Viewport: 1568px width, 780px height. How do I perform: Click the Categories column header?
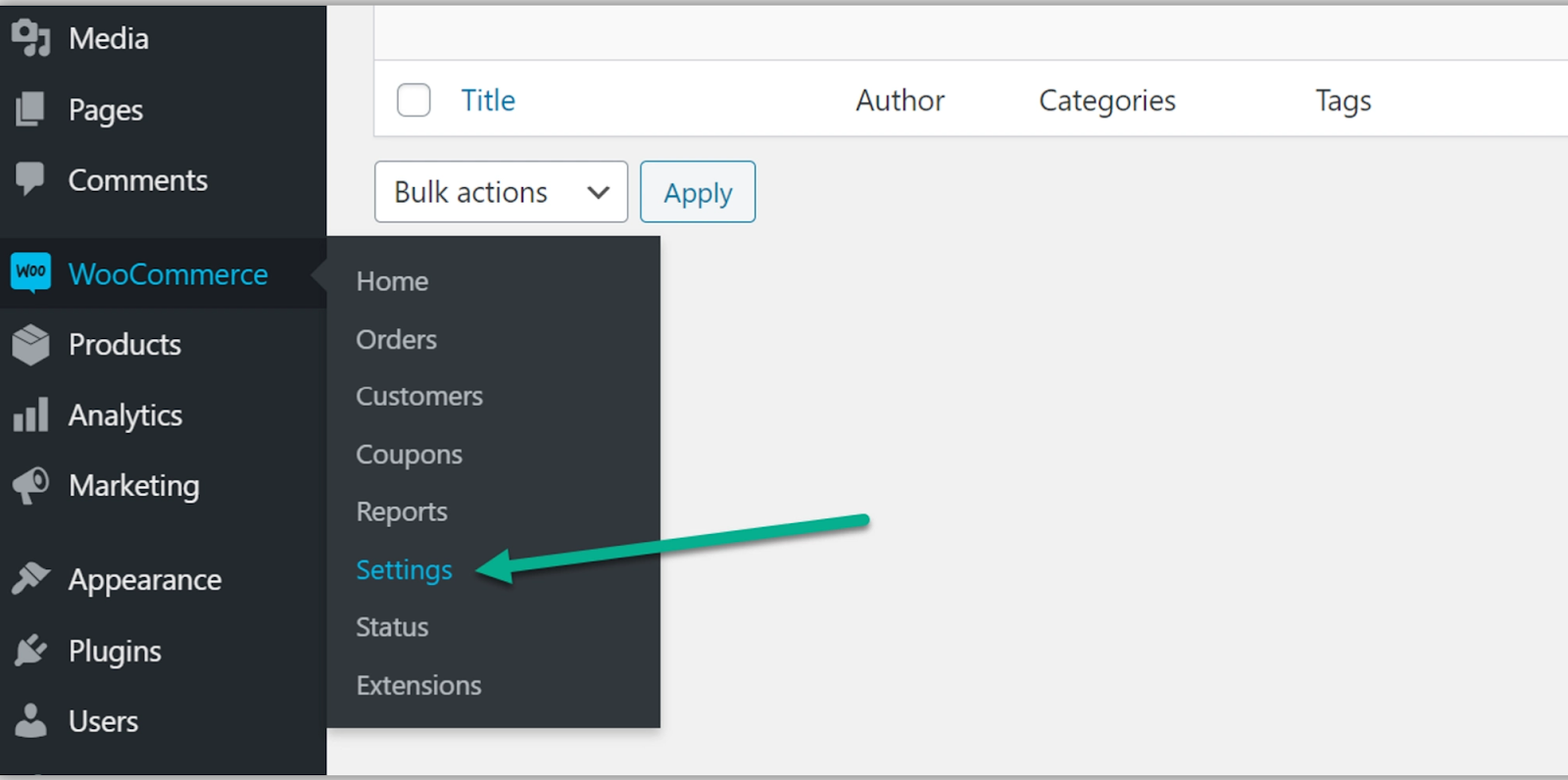tap(1107, 101)
